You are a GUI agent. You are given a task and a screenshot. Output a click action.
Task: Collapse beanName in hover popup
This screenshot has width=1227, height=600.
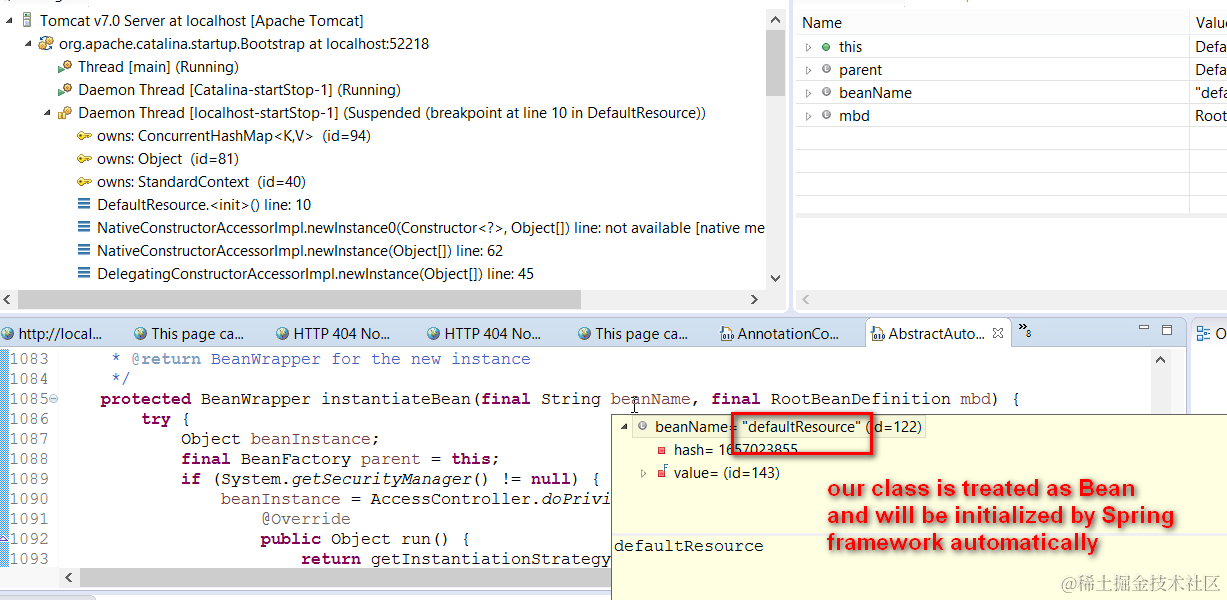(625, 426)
